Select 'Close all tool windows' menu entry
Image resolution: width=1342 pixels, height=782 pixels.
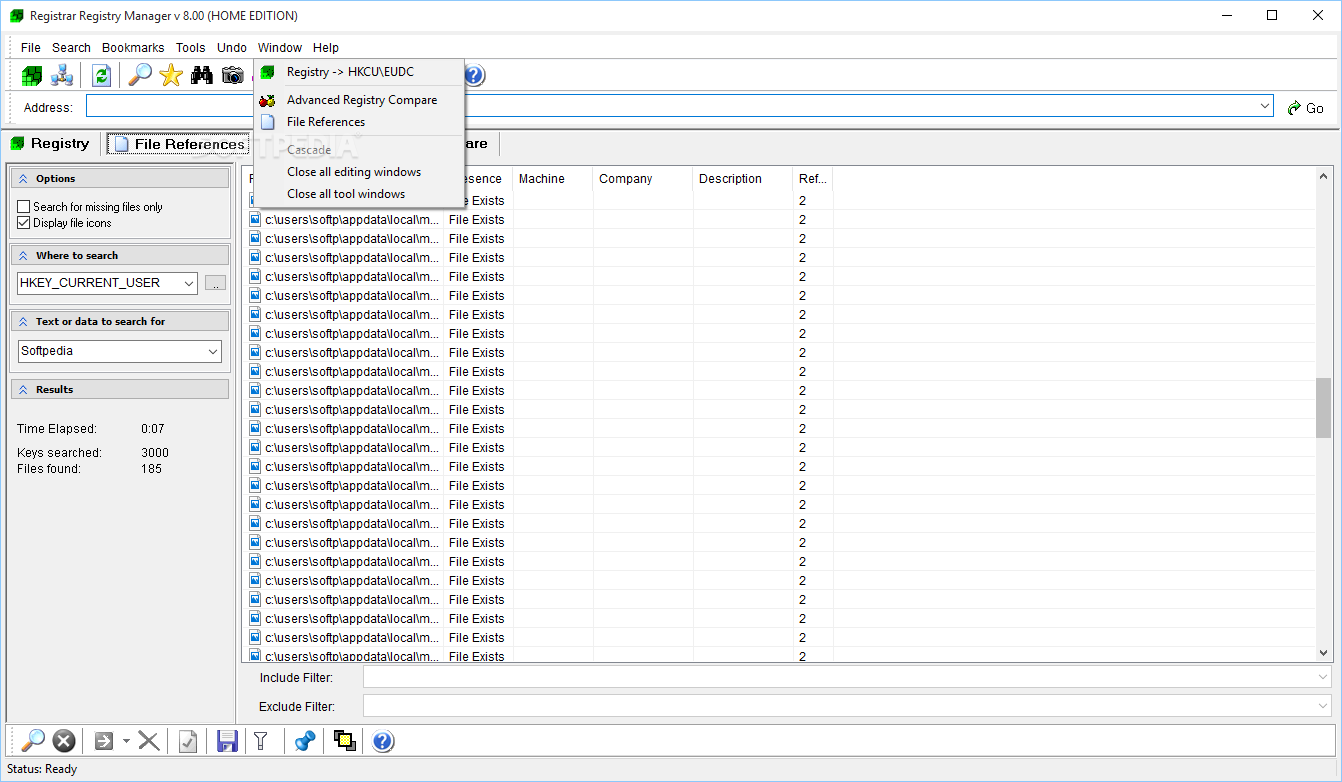coord(360,194)
